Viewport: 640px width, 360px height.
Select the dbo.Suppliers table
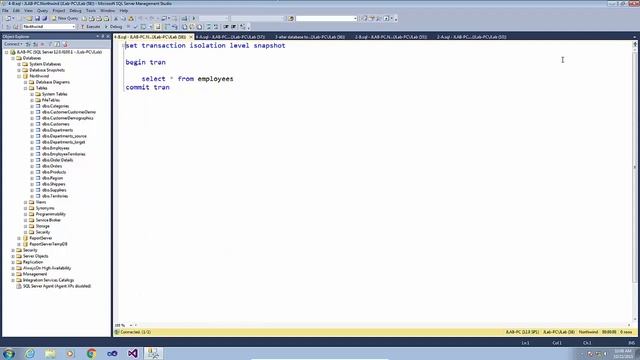point(54,190)
